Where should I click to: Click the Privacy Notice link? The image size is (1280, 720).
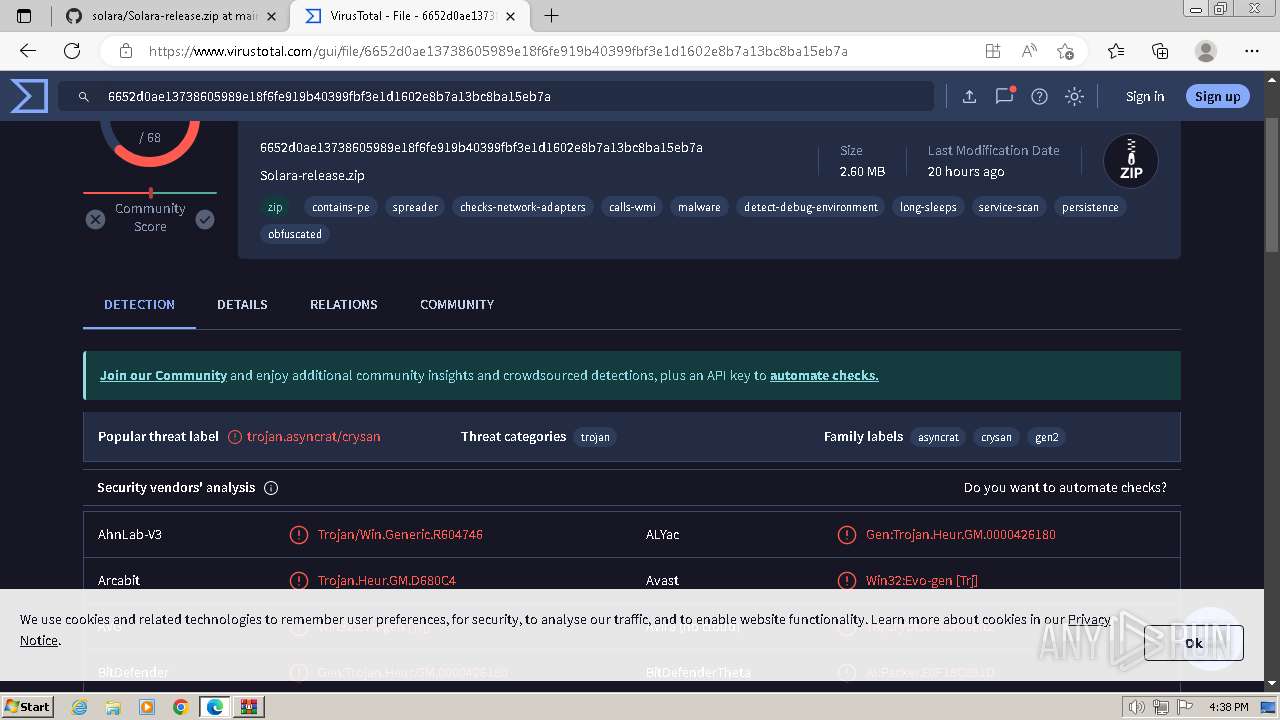(x=1088, y=620)
